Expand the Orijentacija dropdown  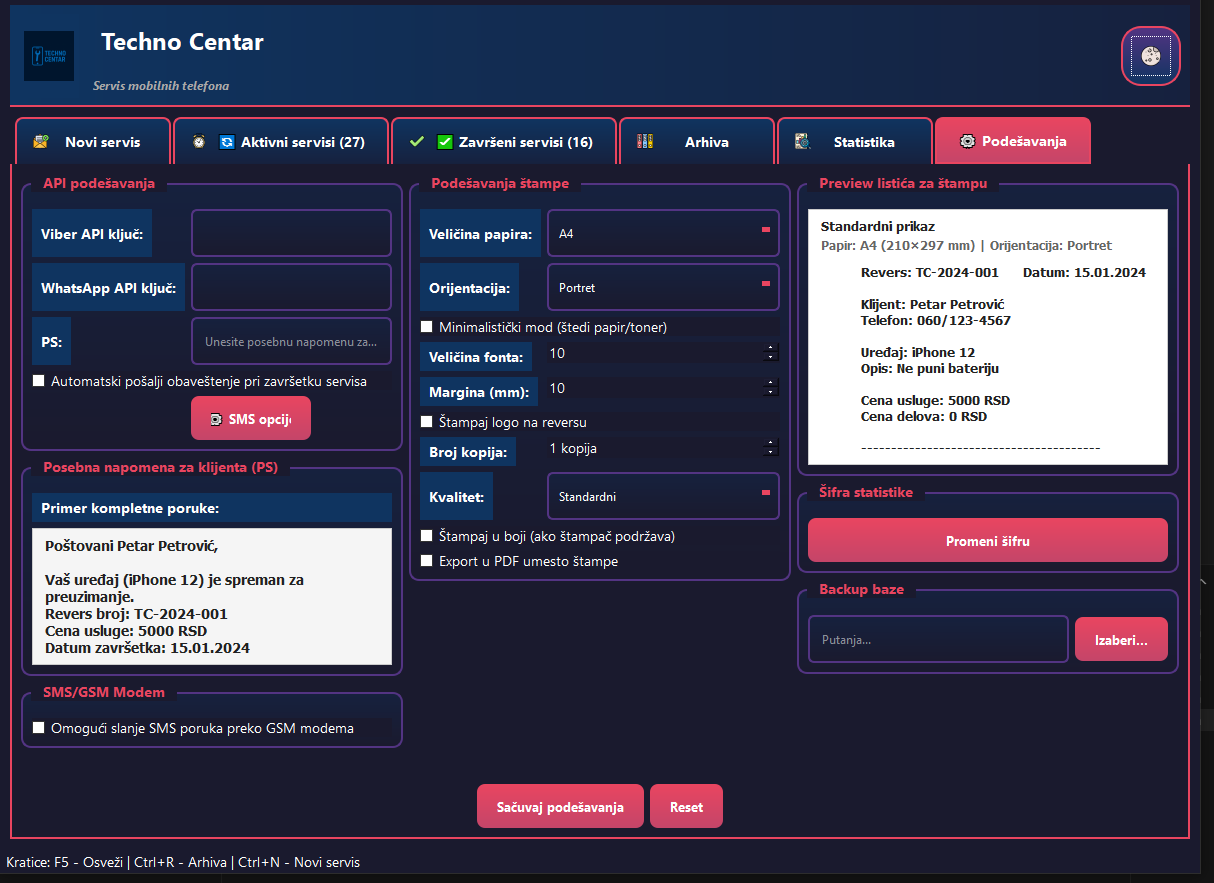coord(663,287)
